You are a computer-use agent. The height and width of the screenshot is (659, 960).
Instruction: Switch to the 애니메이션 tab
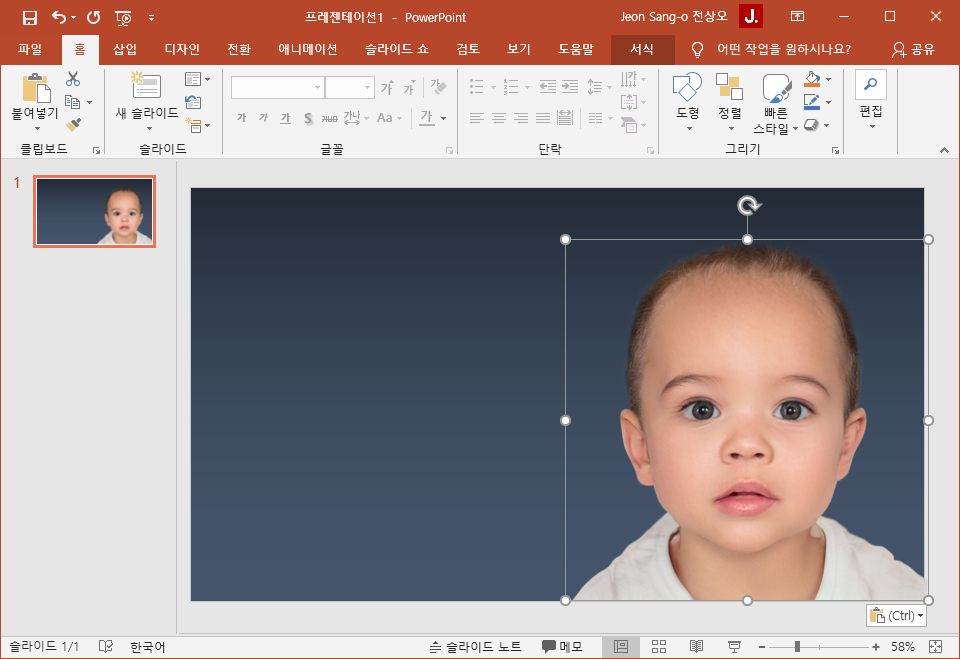[307, 49]
